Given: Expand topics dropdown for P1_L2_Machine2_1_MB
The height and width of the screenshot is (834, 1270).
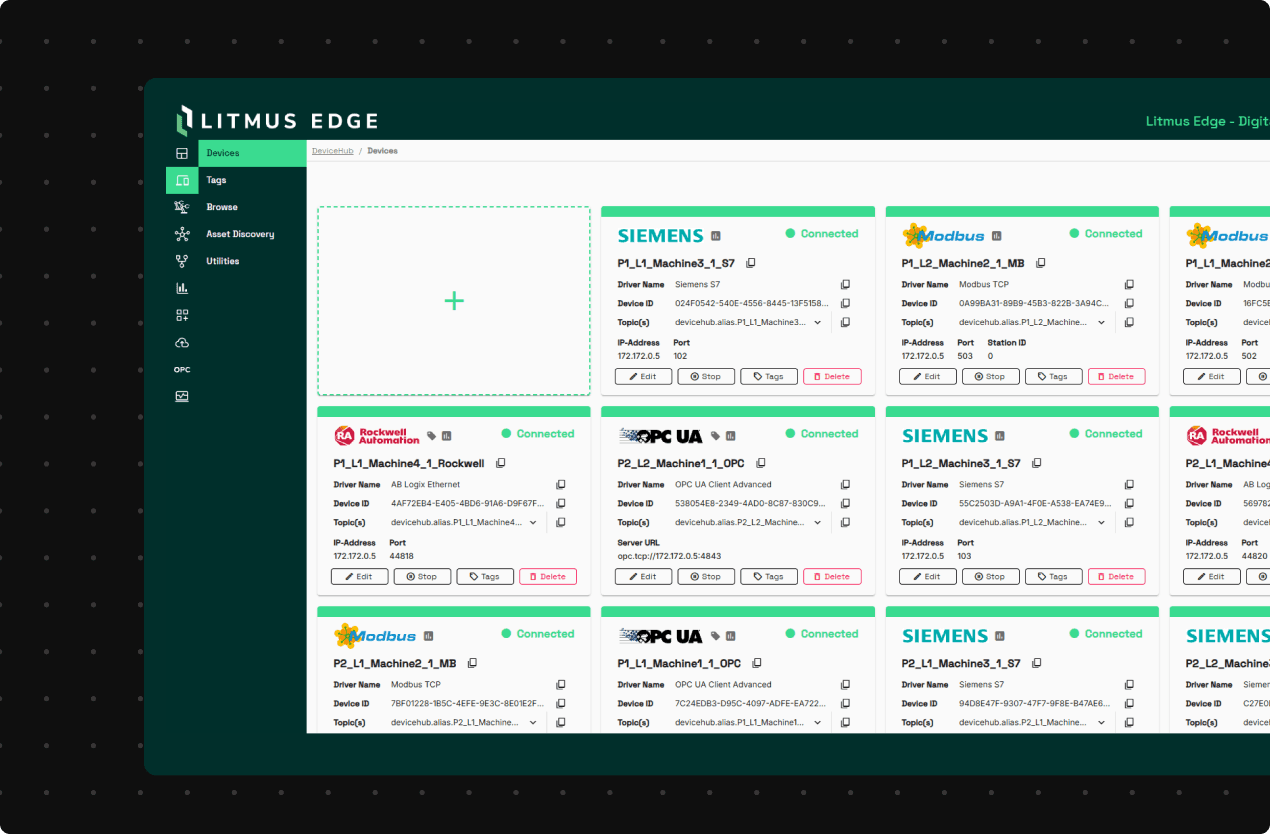Looking at the screenshot, I should coord(1102,323).
